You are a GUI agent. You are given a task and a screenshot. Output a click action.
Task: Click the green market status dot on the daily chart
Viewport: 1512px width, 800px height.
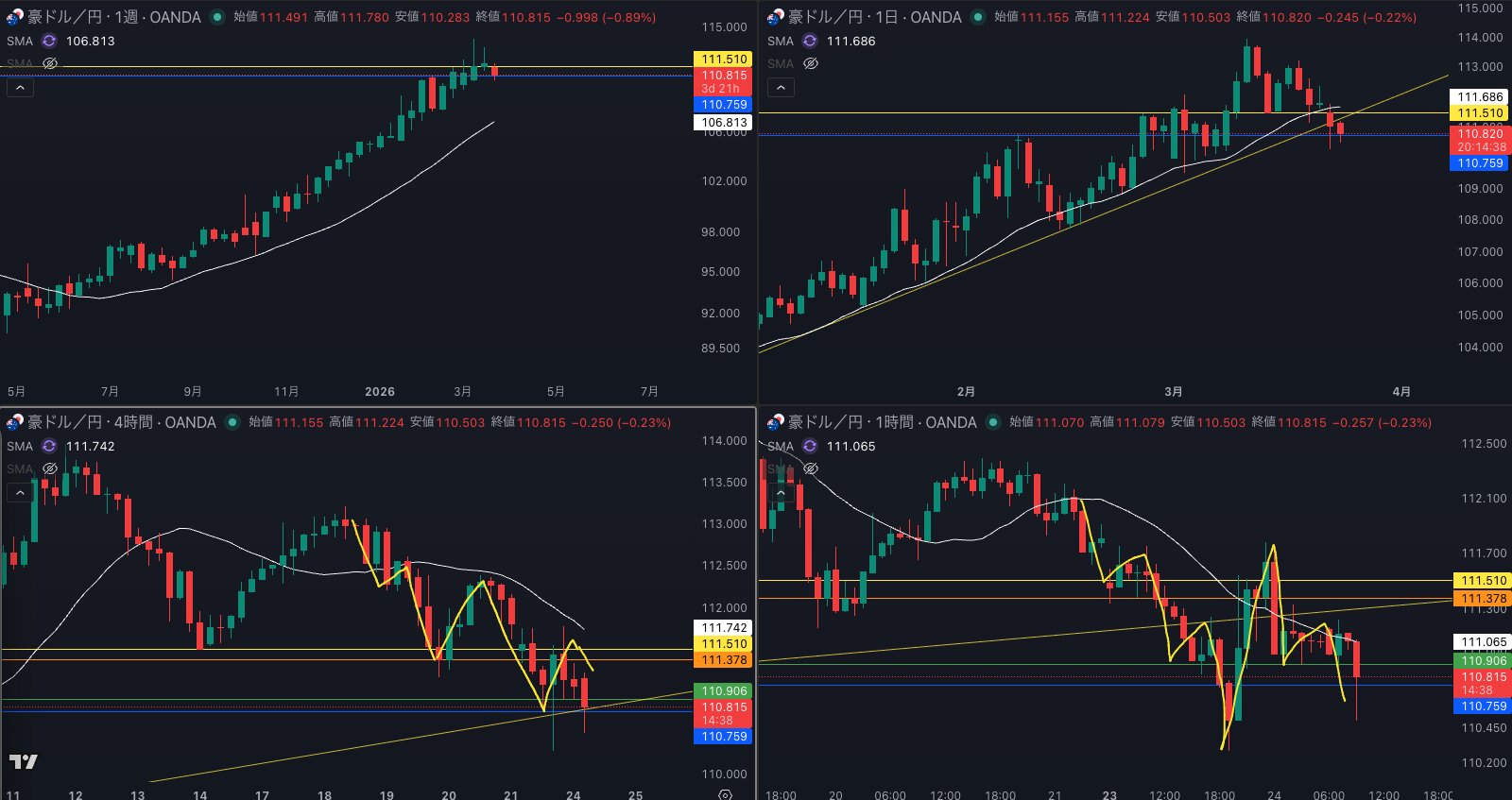pos(978,17)
